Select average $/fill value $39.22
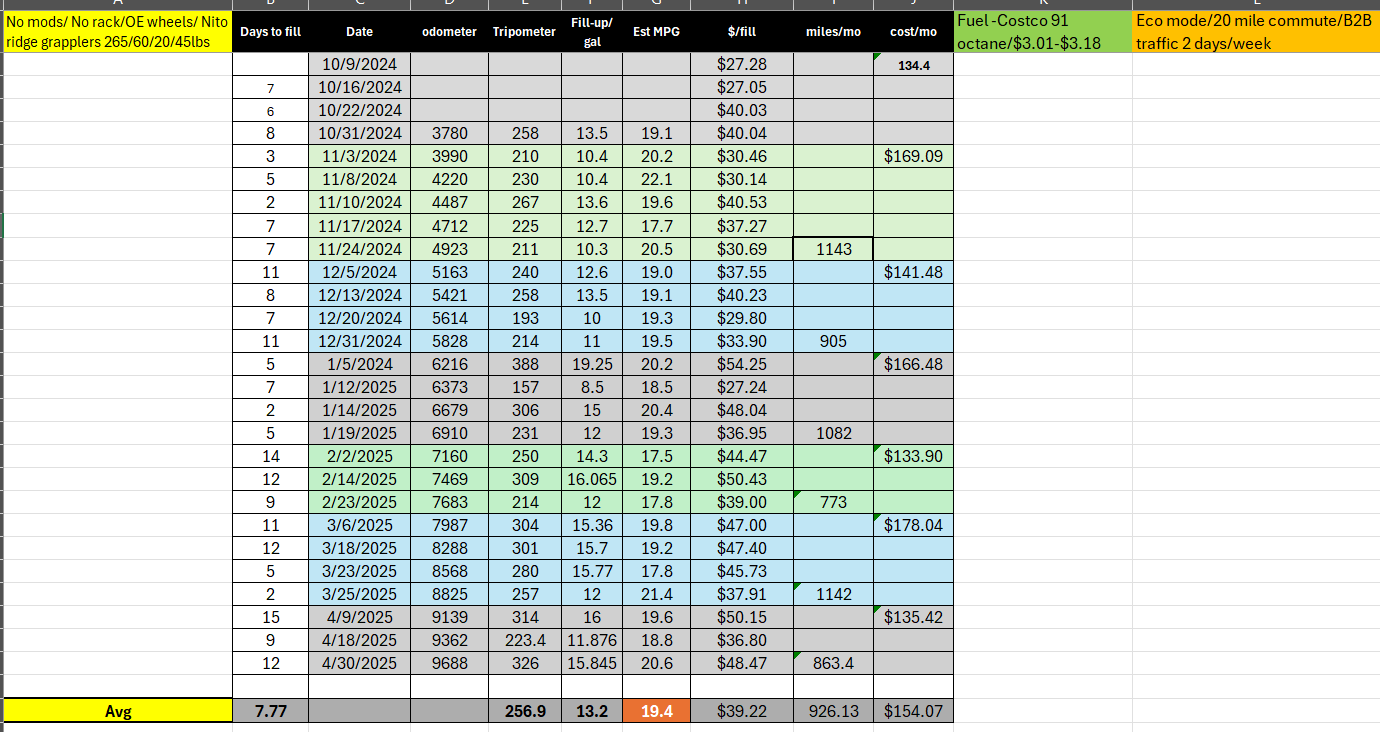 coord(742,711)
